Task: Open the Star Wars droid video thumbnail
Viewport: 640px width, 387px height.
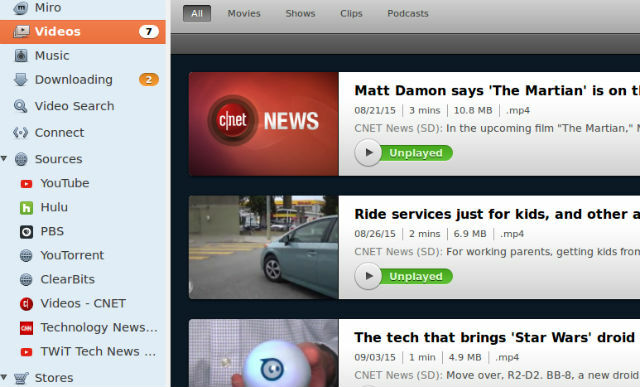Action: point(264,353)
